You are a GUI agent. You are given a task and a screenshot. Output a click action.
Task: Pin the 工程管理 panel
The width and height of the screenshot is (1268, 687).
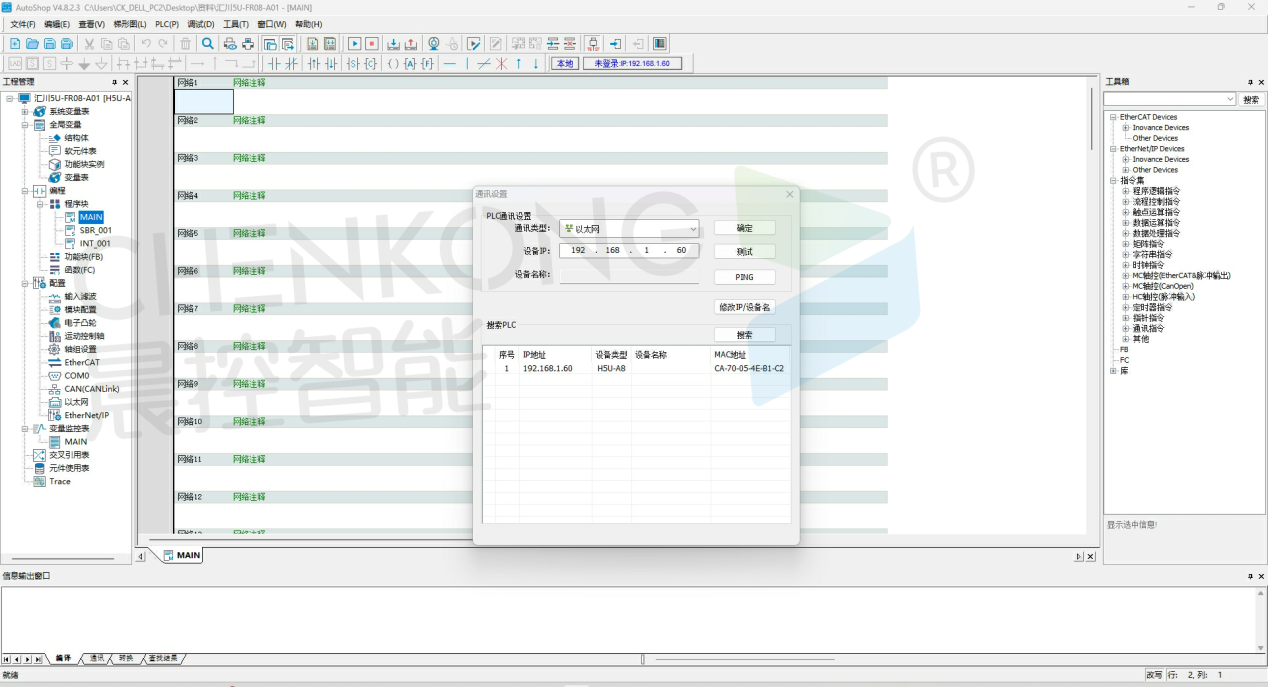tap(114, 82)
